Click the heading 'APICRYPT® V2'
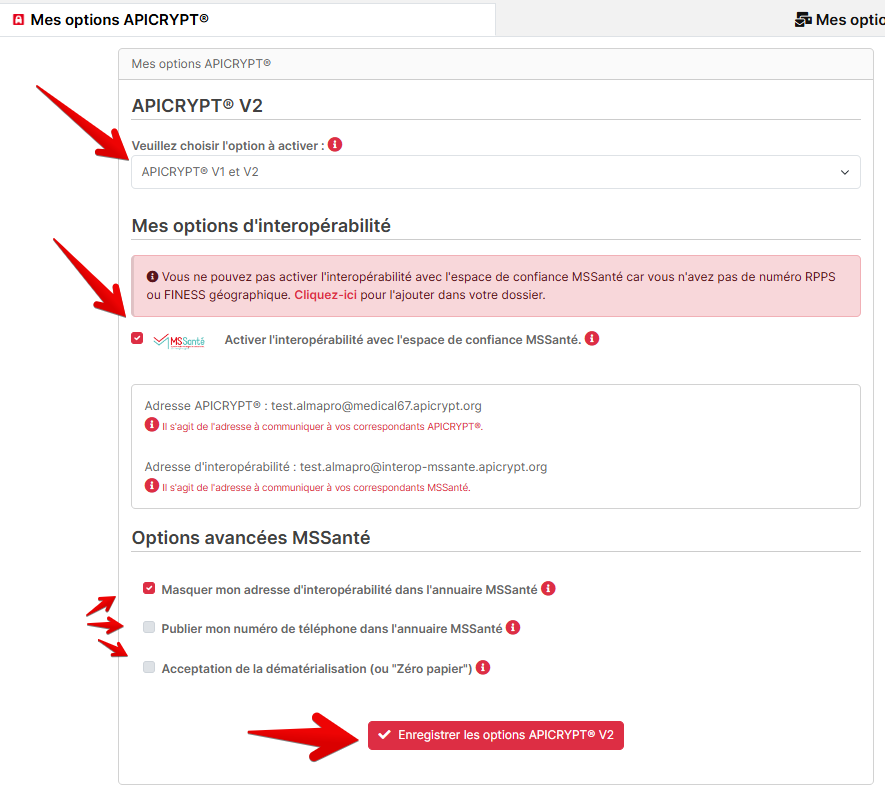Screen dimensions: 885x794 pyautogui.click(x=197, y=106)
